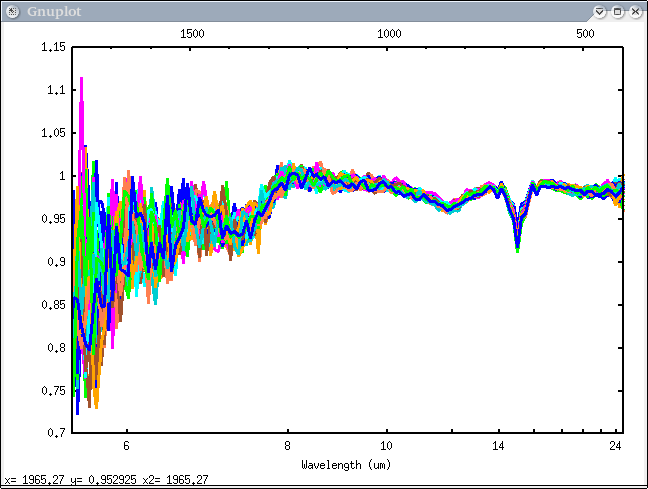The image size is (648, 489).
Task: Click the y-axis label 0.9
Action: [x=56, y=262]
